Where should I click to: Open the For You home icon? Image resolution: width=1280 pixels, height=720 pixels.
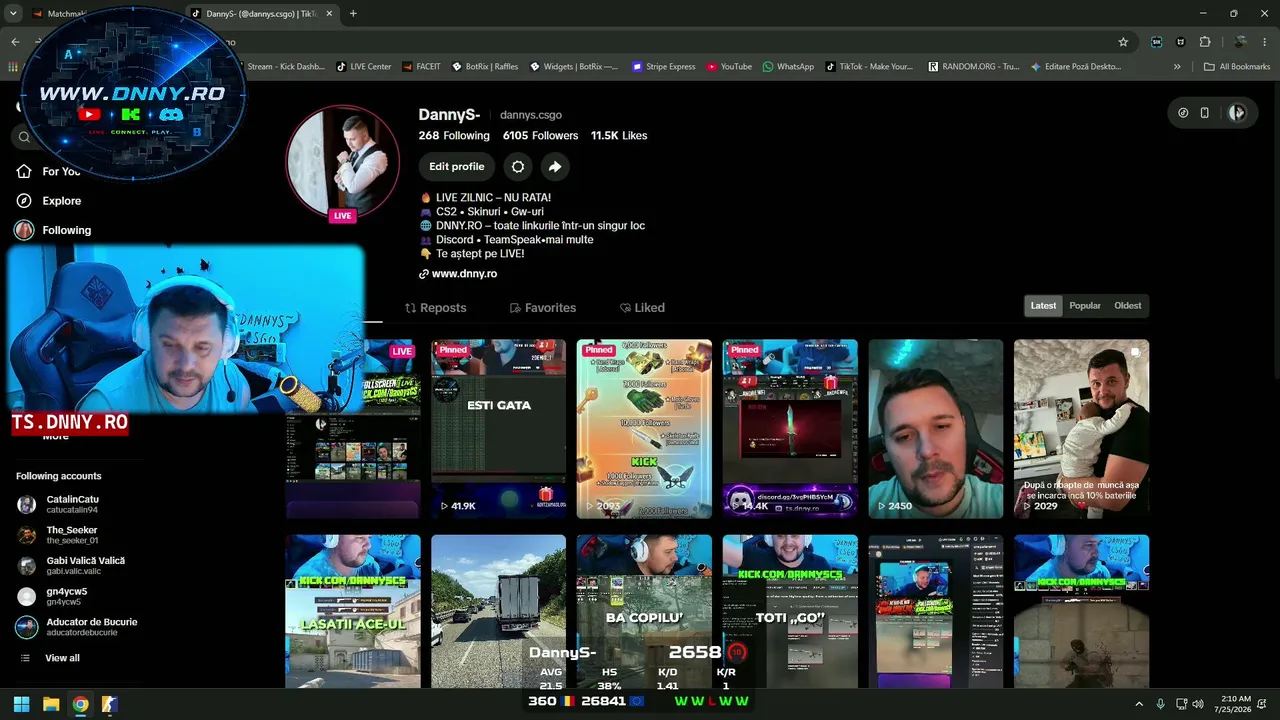(x=24, y=172)
